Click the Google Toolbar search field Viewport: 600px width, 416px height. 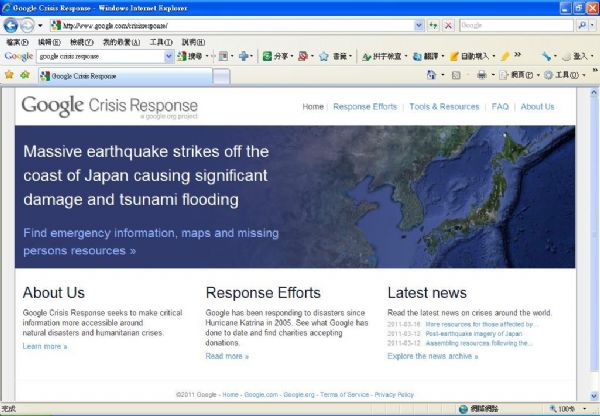click(101, 56)
